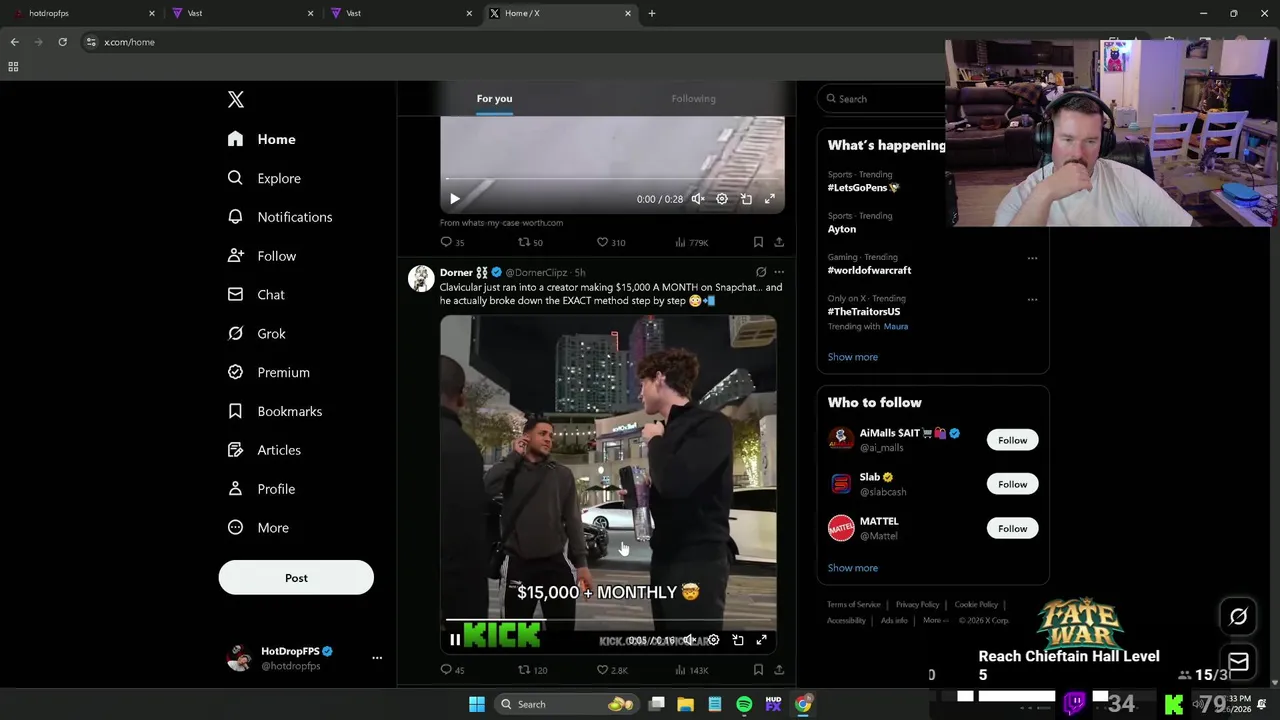Screen dimensions: 1280x720
Task: Open Bookmarks in the sidebar
Action: pyautogui.click(x=275, y=411)
